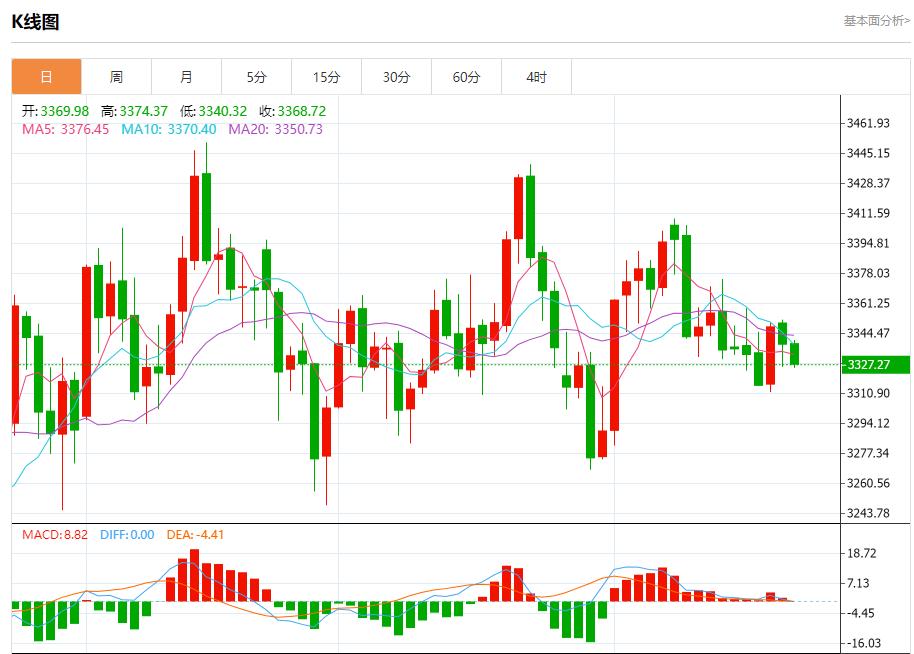Switch to the 周 (weekly) timeframe tab
Viewport: 914px width, 654px height.
click(117, 76)
